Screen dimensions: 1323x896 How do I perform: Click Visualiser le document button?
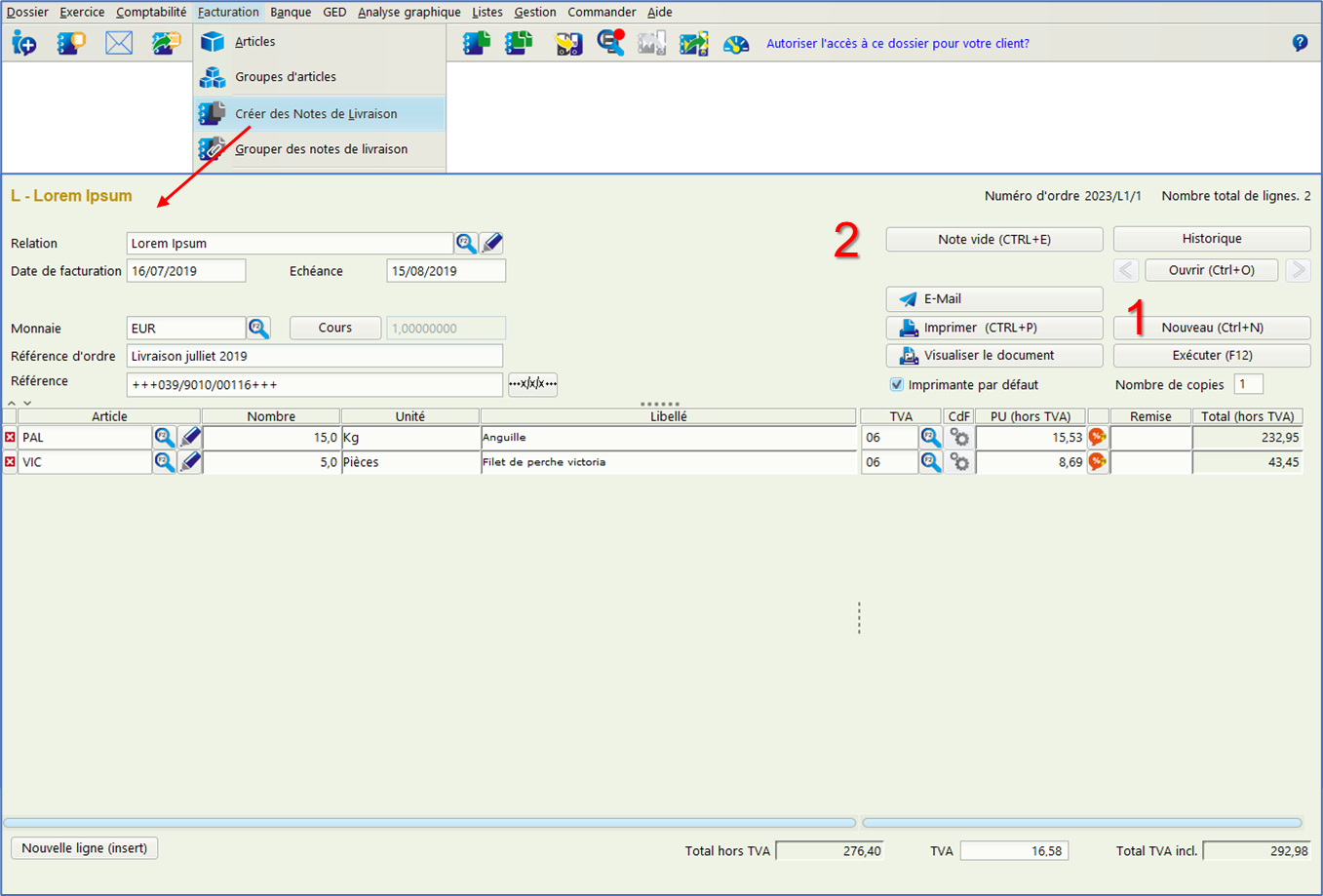[x=994, y=356]
